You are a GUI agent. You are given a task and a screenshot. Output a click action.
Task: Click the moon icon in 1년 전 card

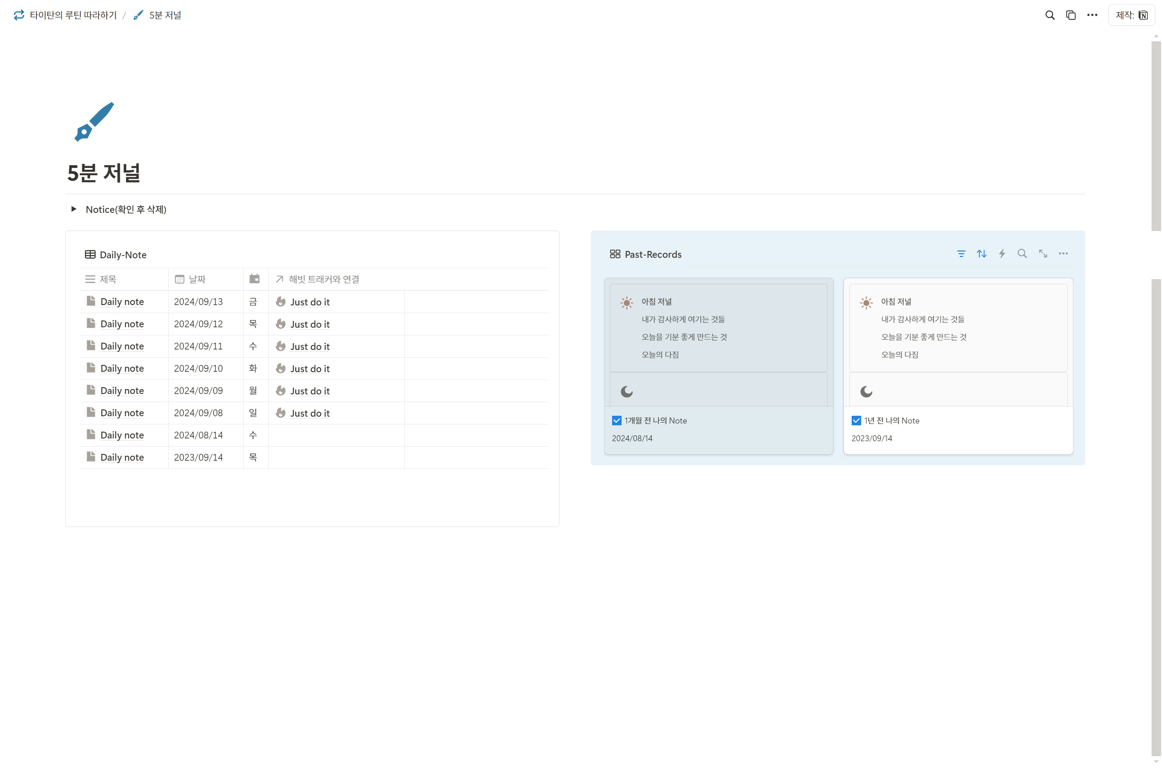click(866, 391)
